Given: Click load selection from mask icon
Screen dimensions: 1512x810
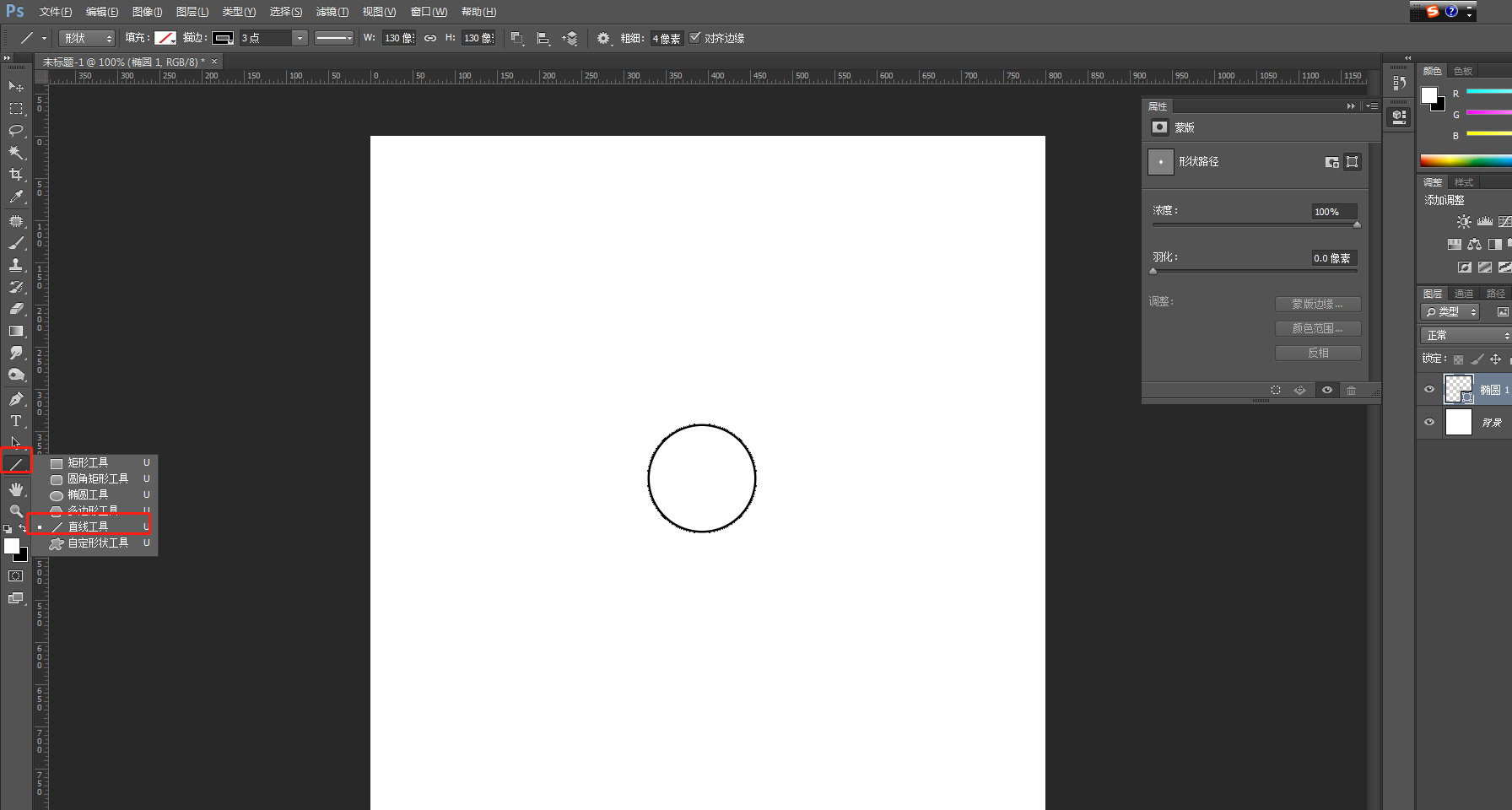Looking at the screenshot, I should [x=1276, y=390].
